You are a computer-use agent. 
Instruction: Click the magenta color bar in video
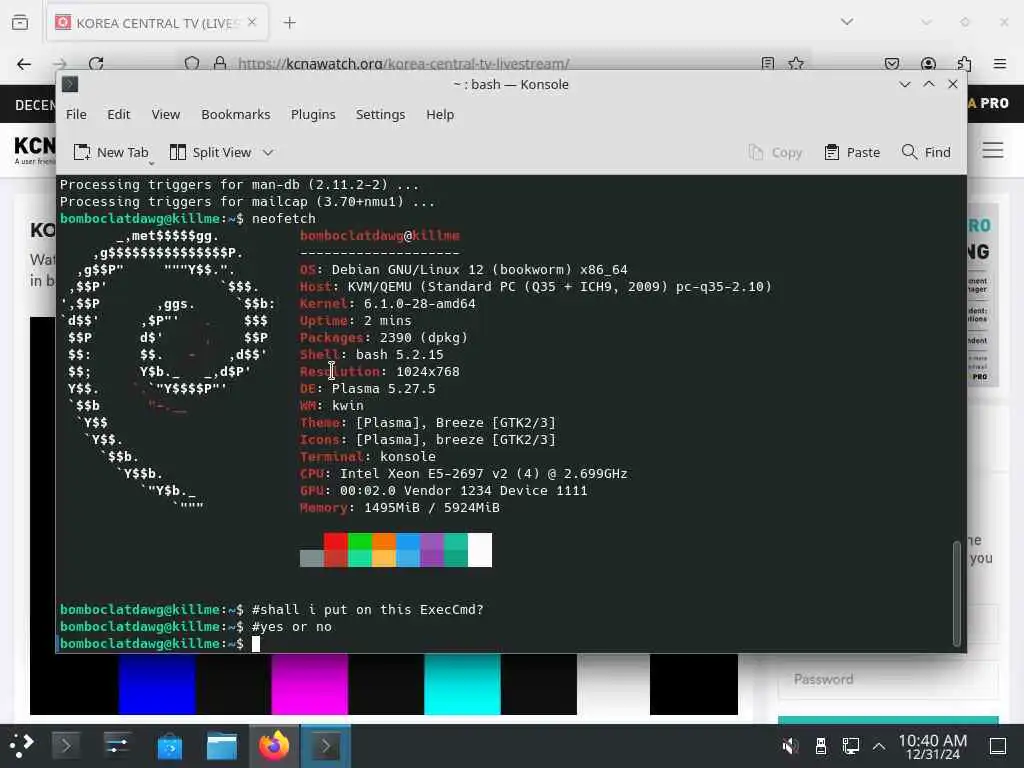[310, 684]
